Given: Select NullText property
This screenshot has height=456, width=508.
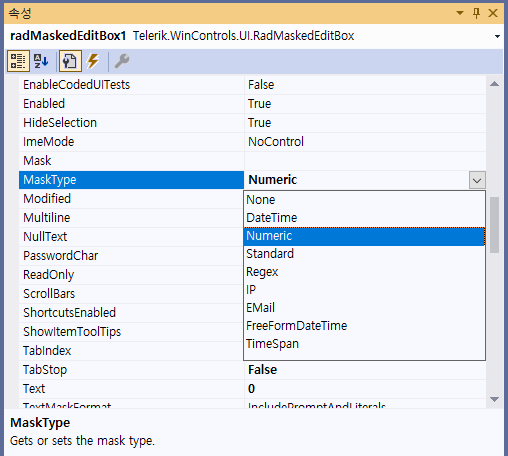Looking at the screenshot, I should click(131, 237).
